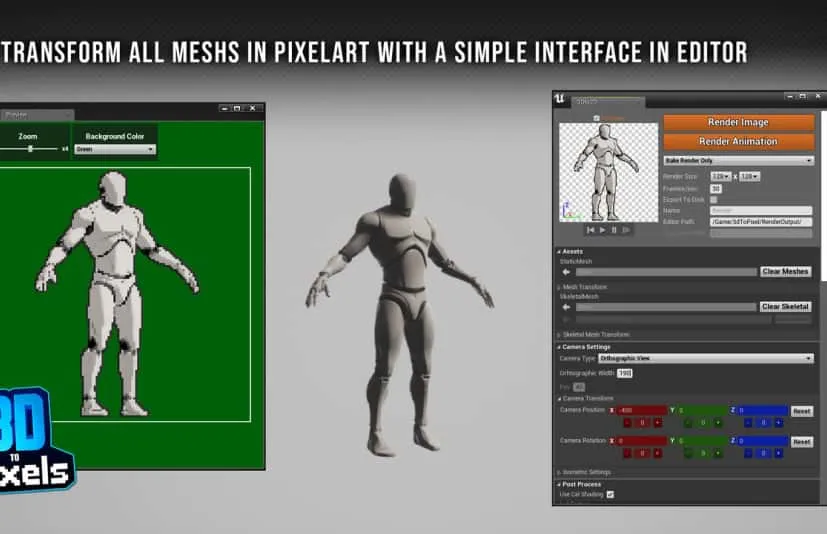Screen dimensions: 827x534
Task: Assign selected asset with SkeletalMesh arrow
Action: click(x=566, y=307)
